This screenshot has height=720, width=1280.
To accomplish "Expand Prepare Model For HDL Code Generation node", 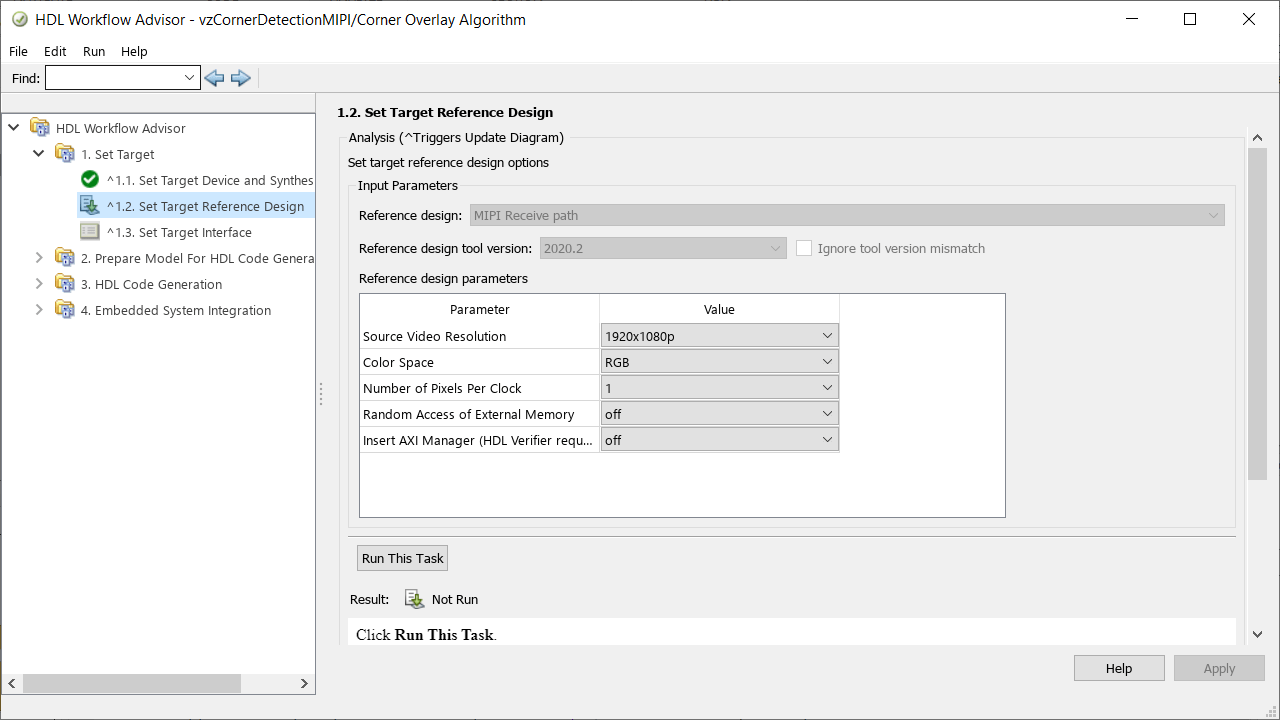I will (39, 258).
